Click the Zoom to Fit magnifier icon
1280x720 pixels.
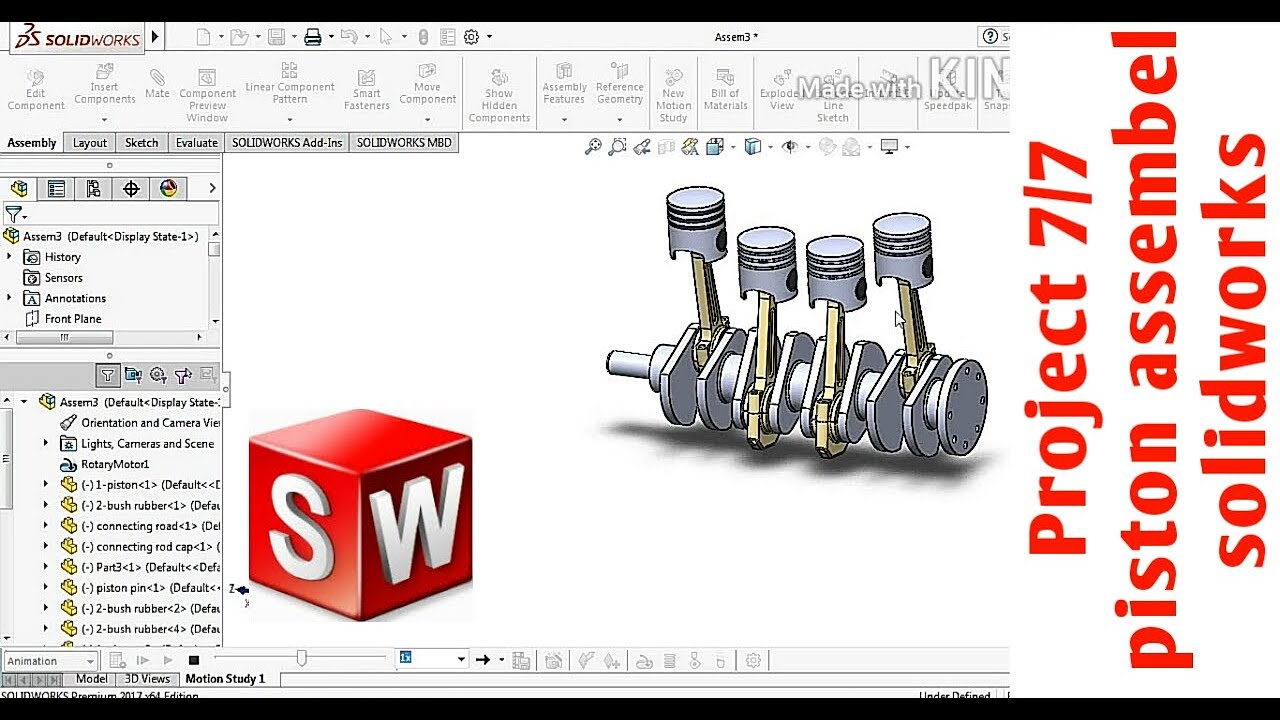point(593,147)
